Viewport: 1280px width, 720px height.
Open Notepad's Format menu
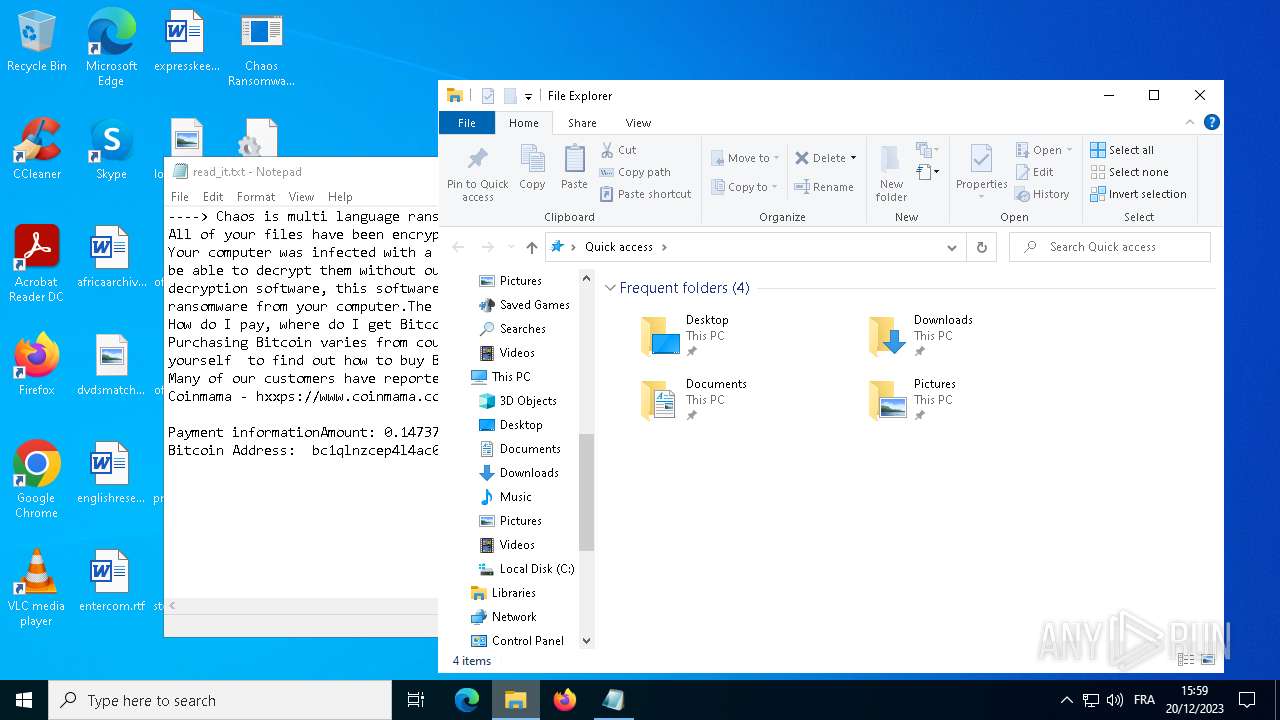[x=256, y=197]
